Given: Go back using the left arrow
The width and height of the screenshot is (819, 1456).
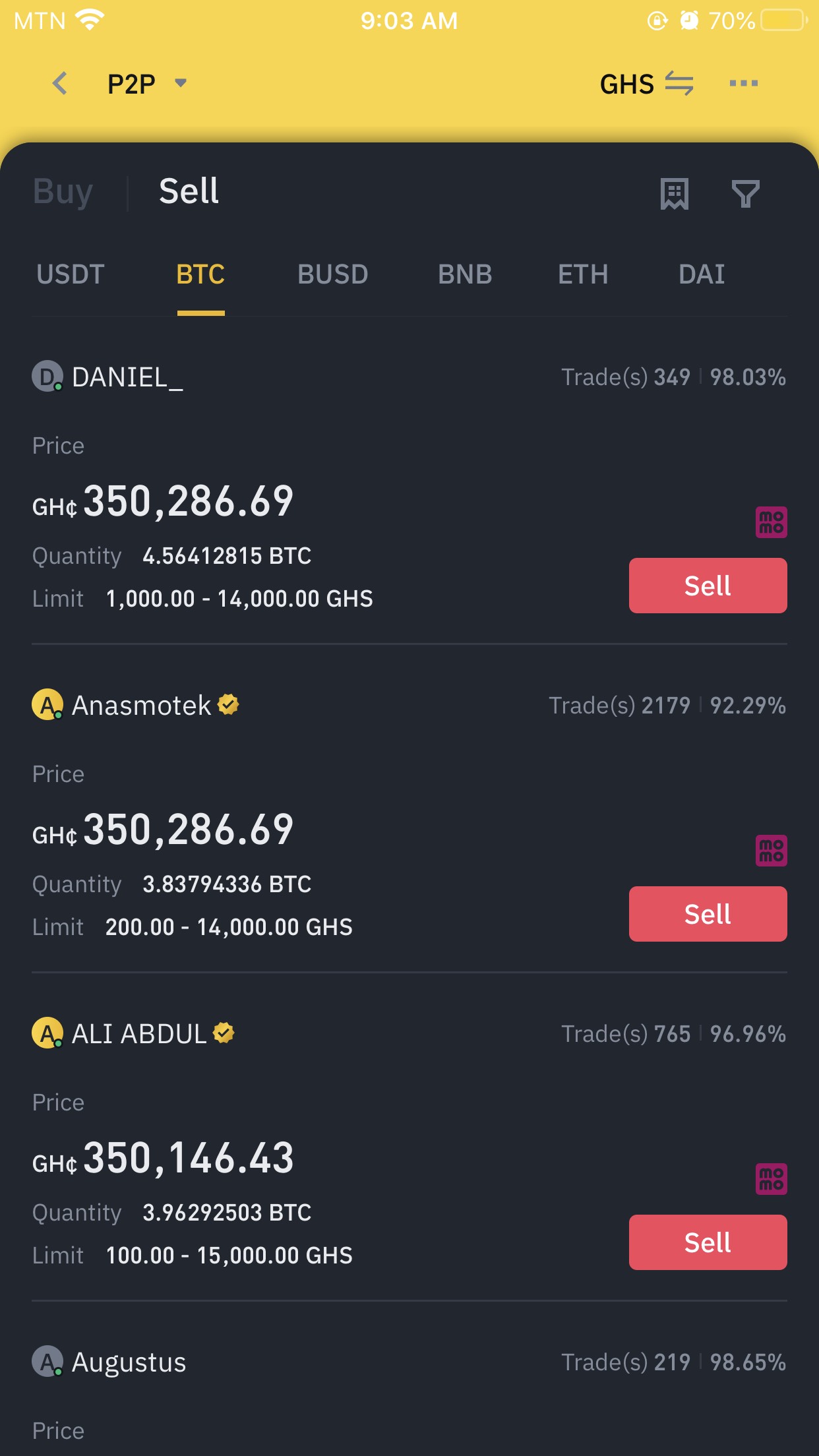Looking at the screenshot, I should 60,83.
